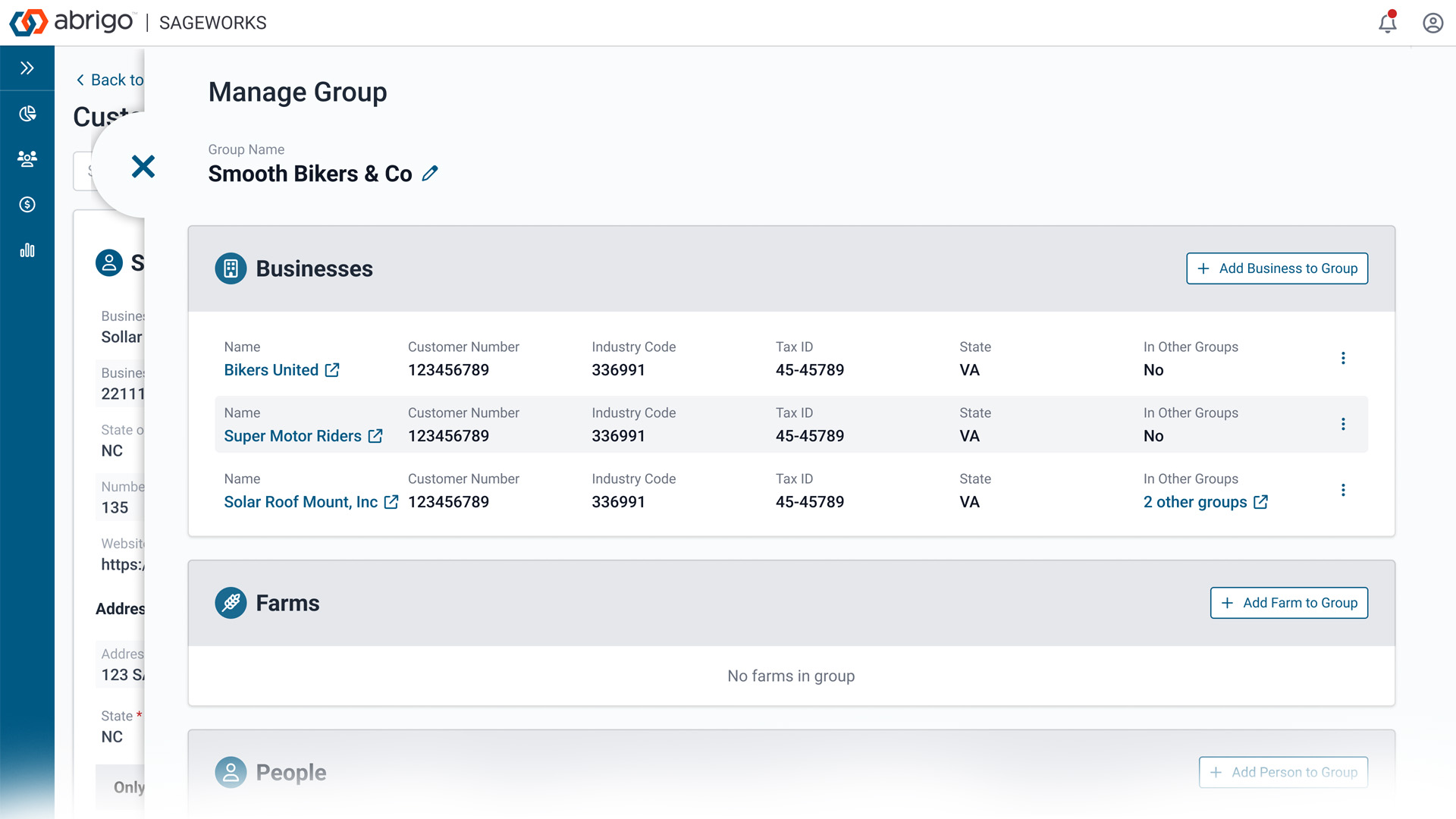Open the pie chart dashboard sidebar icon

click(x=27, y=114)
